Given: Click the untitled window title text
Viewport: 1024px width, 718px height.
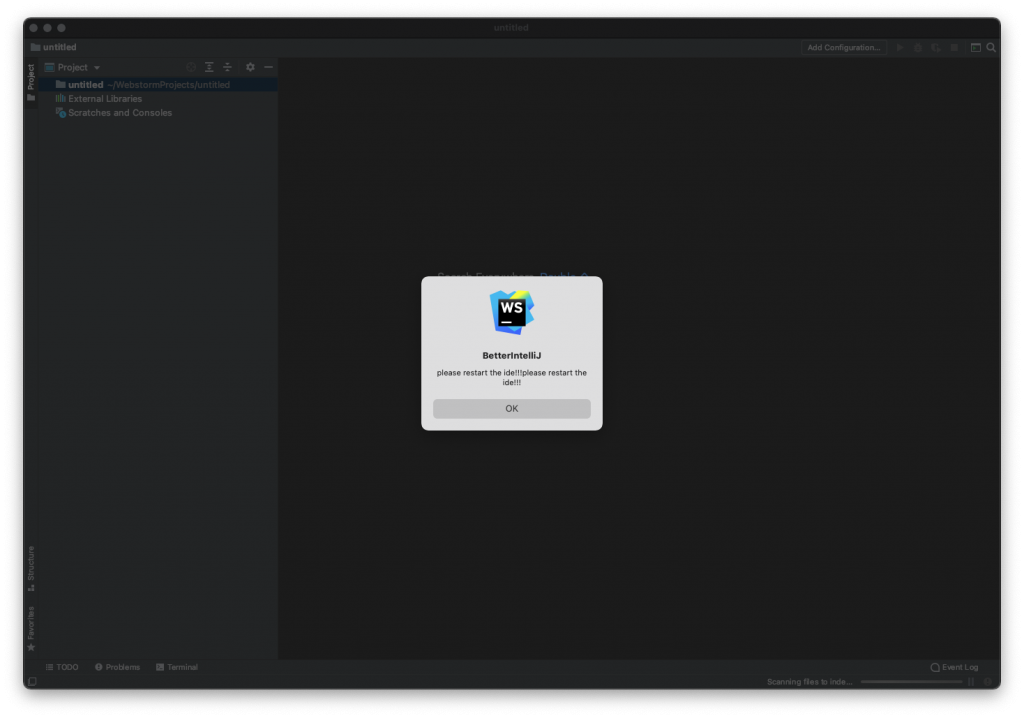Looking at the screenshot, I should [x=511, y=28].
